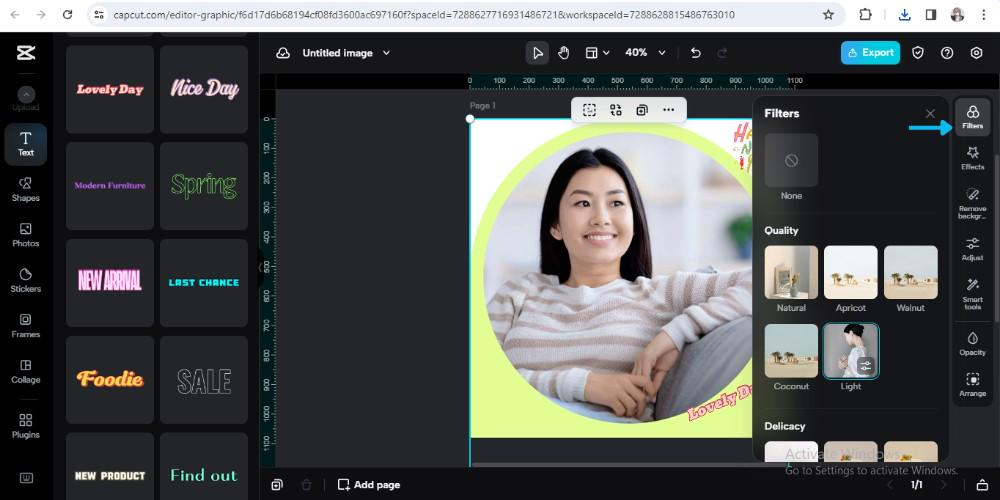Undo the last action
This screenshot has width=1000, height=500.
(x=696, y=53)
